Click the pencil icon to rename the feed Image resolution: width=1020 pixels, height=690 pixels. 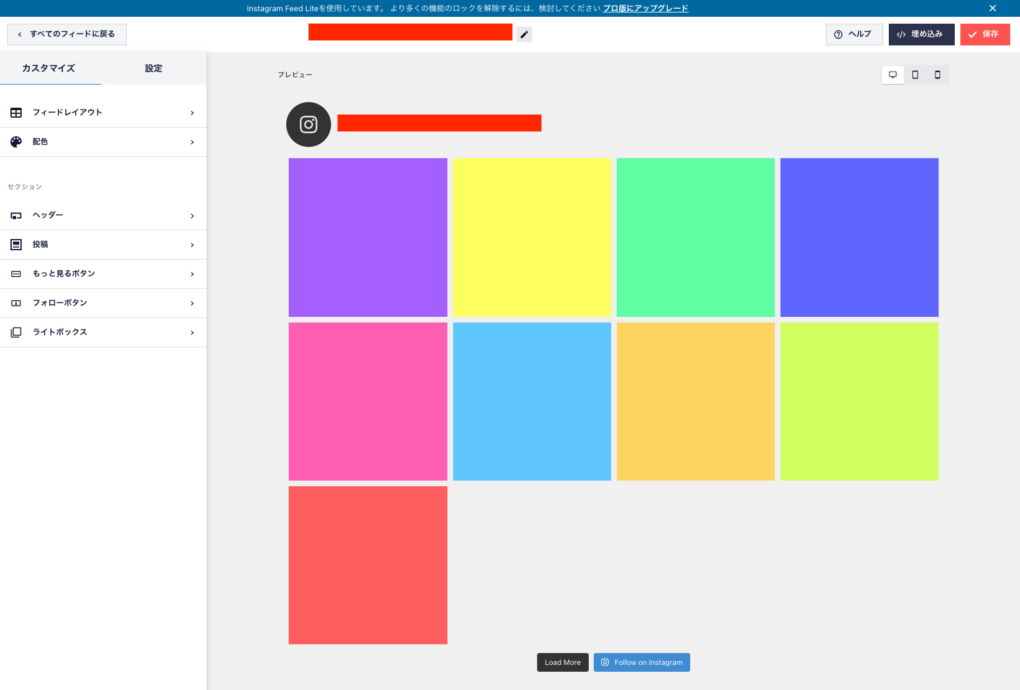coord(524,33)
